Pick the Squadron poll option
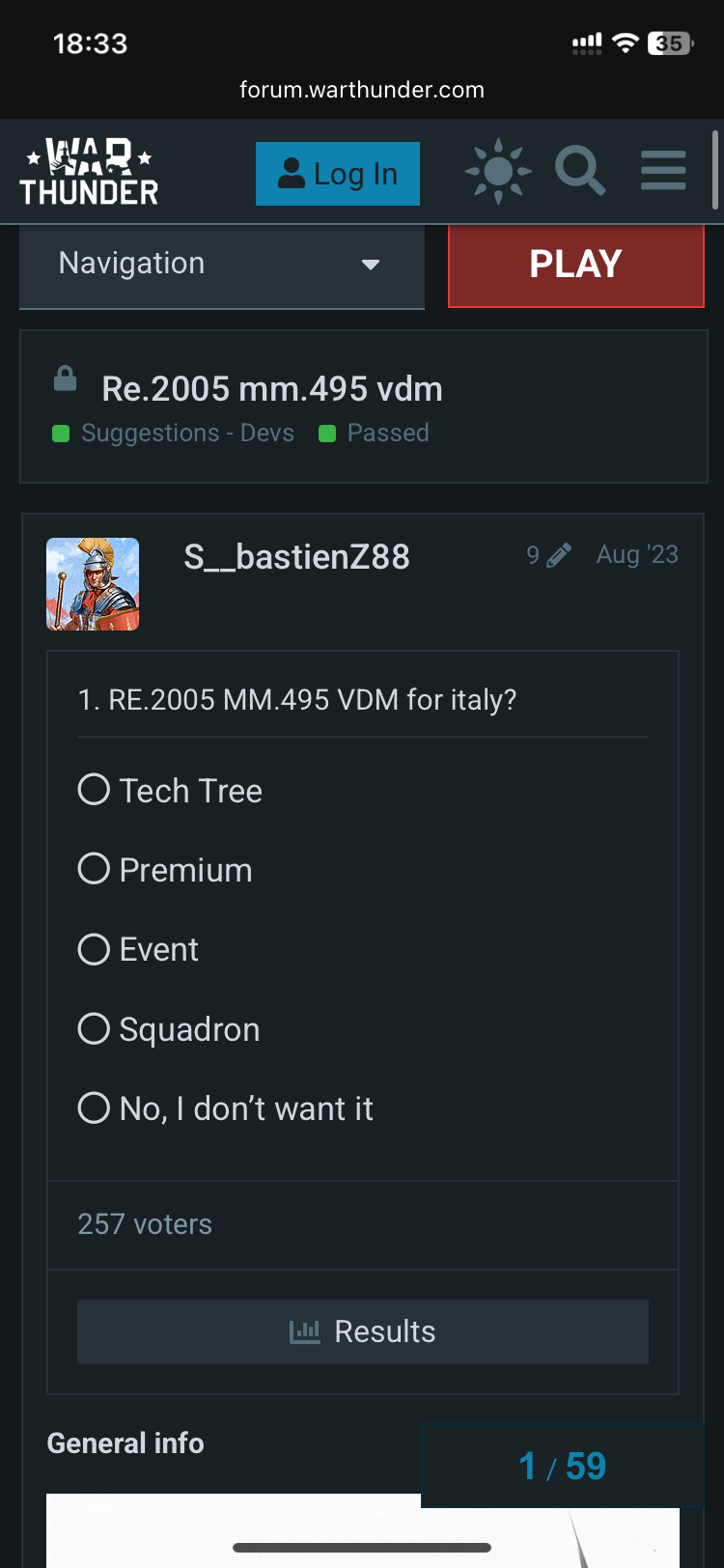This screenshot has height=1568, width=724. coord(94,1028)
